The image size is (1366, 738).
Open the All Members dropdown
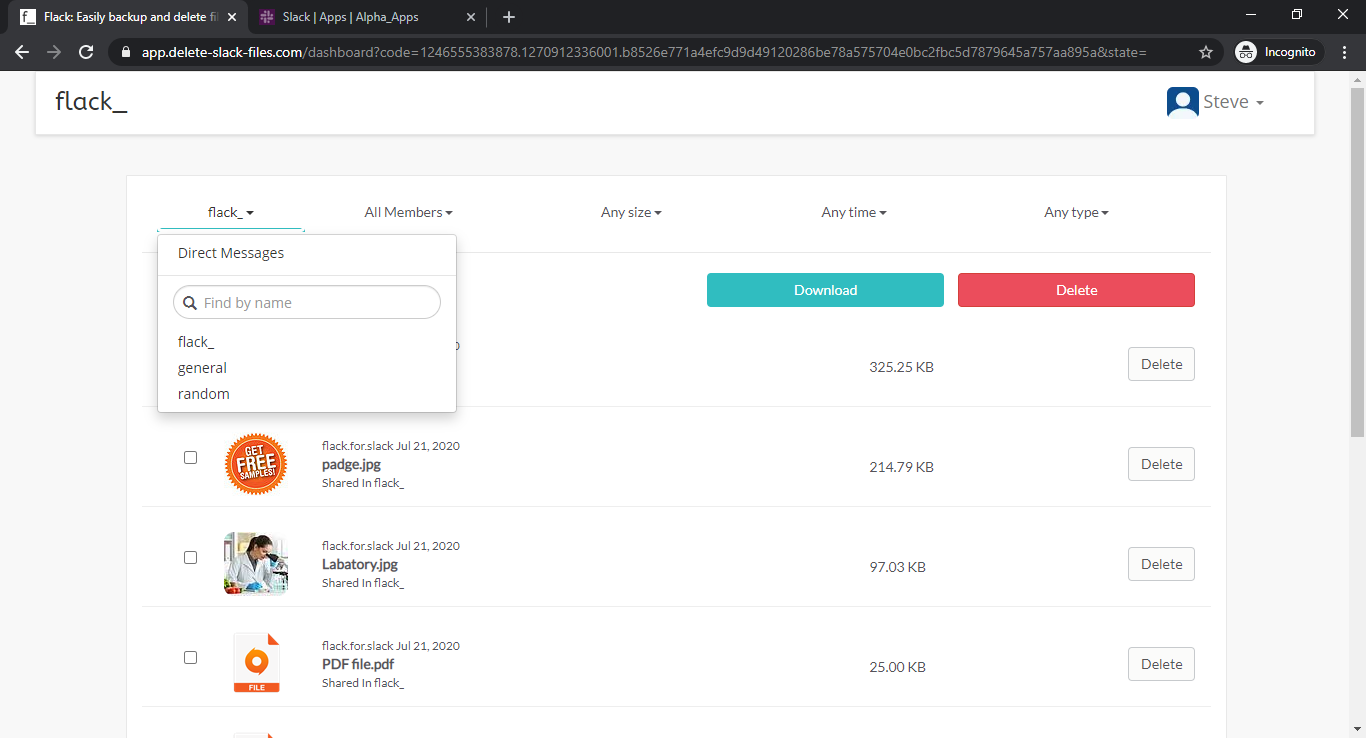408,212
